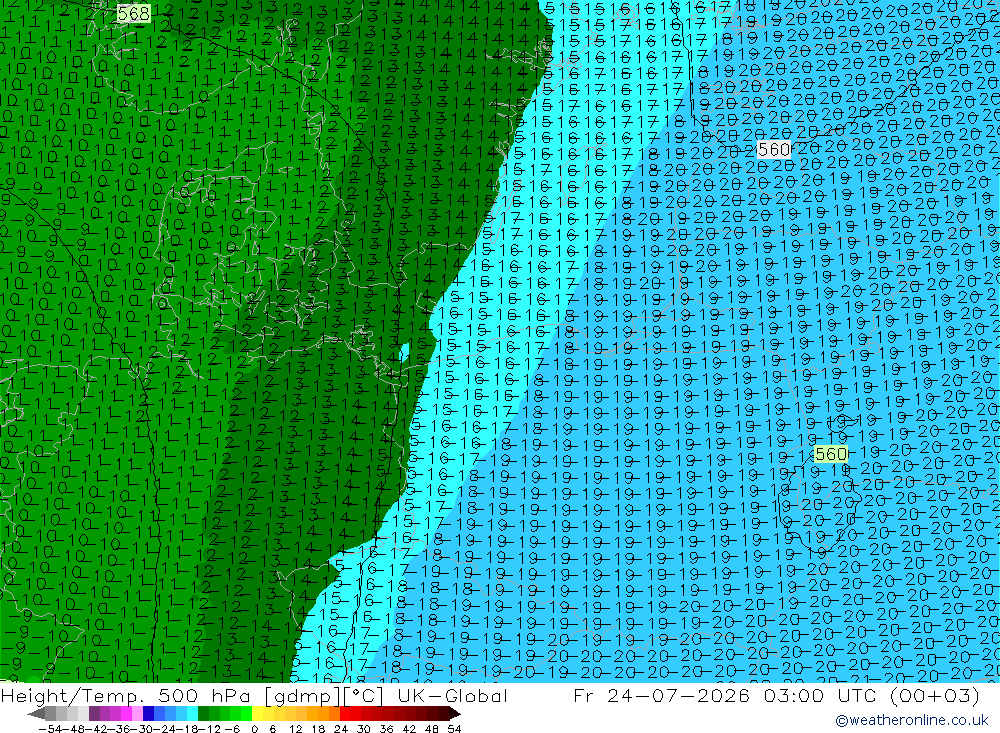This screenshot has height=733, width=1000.
Task: Click the (00+03) forecast offset text
Action: (x=935, y=695)
